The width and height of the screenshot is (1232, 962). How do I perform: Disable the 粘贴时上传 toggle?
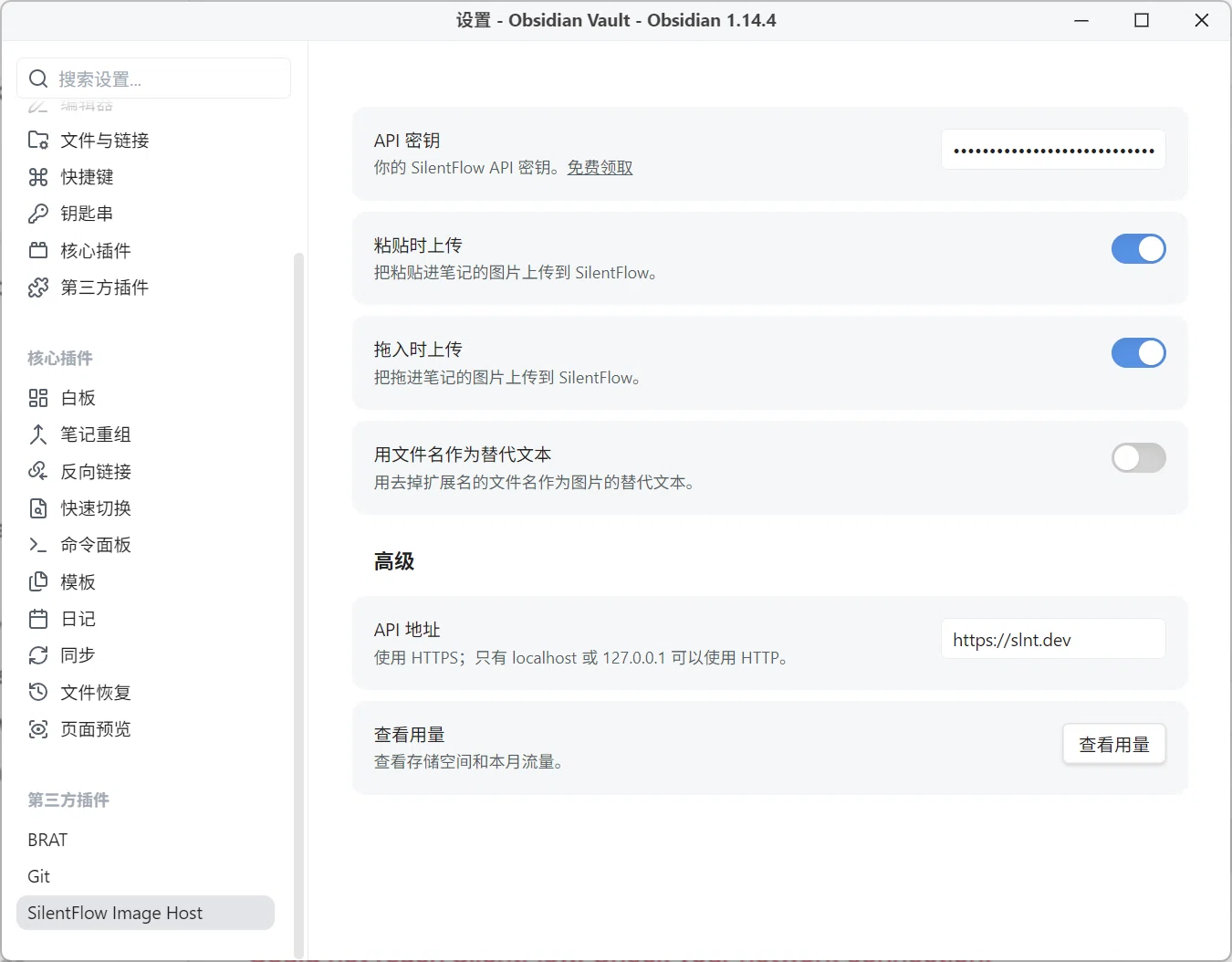click(x=1138, y=249)
